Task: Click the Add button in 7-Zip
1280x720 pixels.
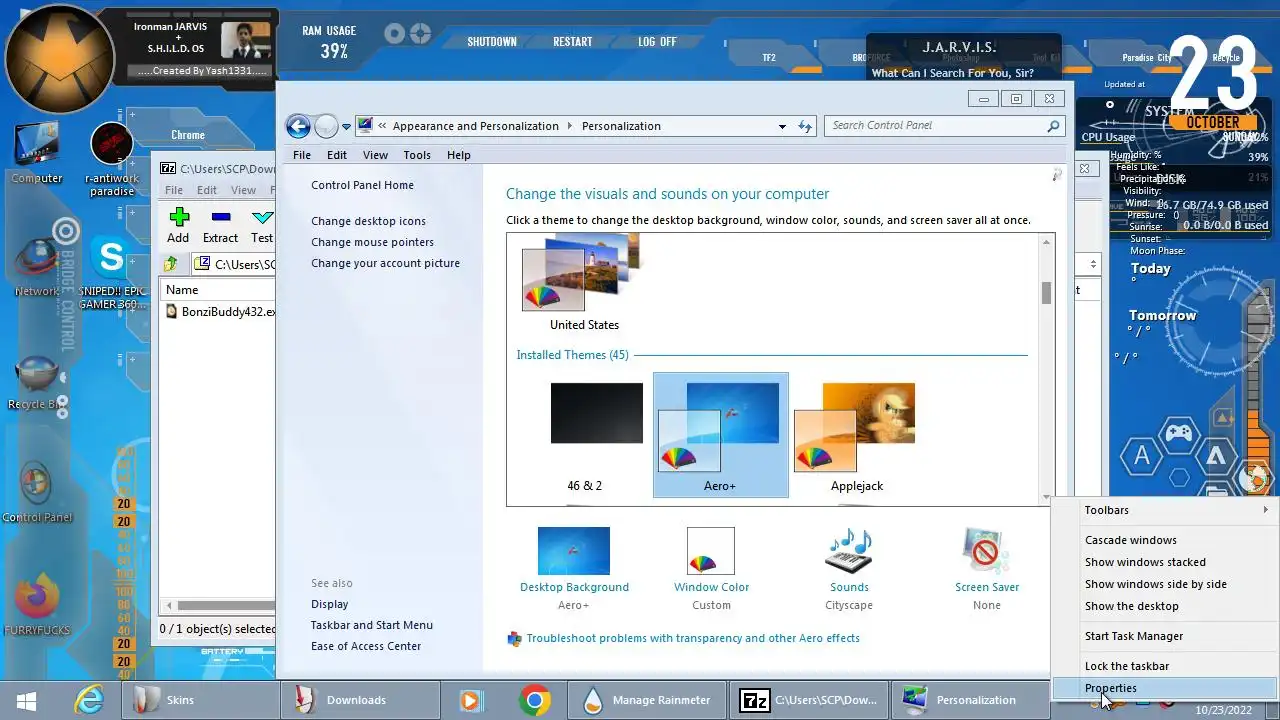Action: [x=178, y=225]
